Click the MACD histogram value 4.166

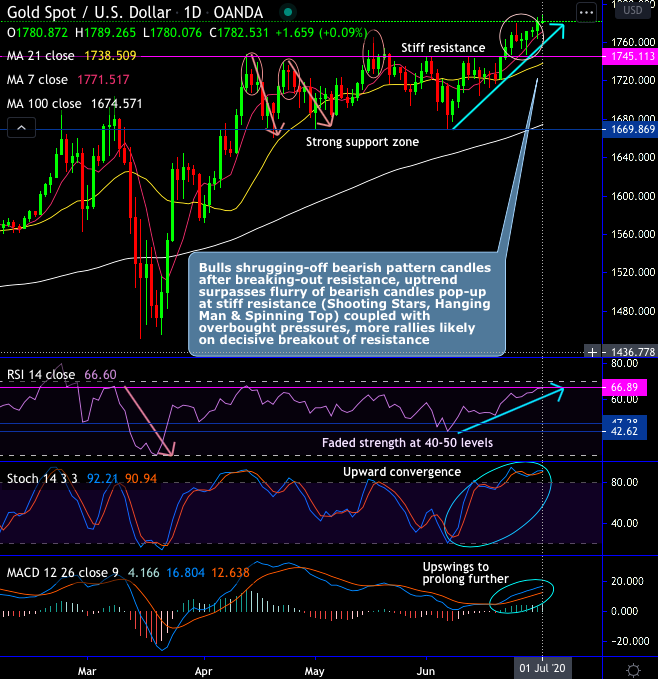144,572
